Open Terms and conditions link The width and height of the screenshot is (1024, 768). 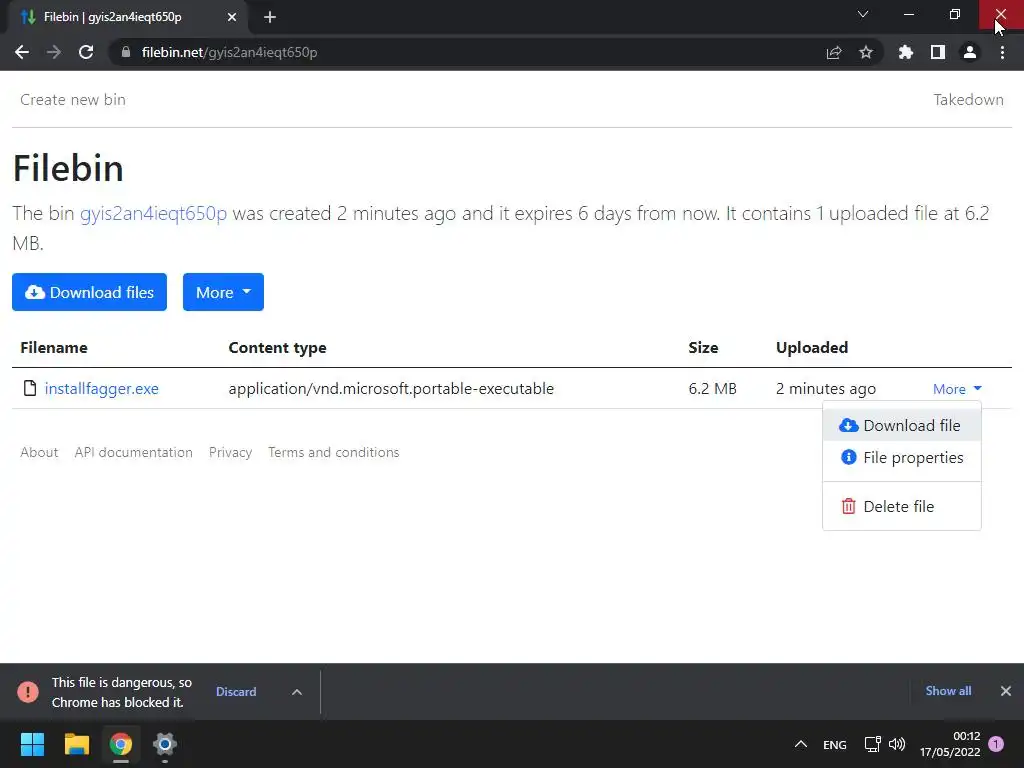334,452
